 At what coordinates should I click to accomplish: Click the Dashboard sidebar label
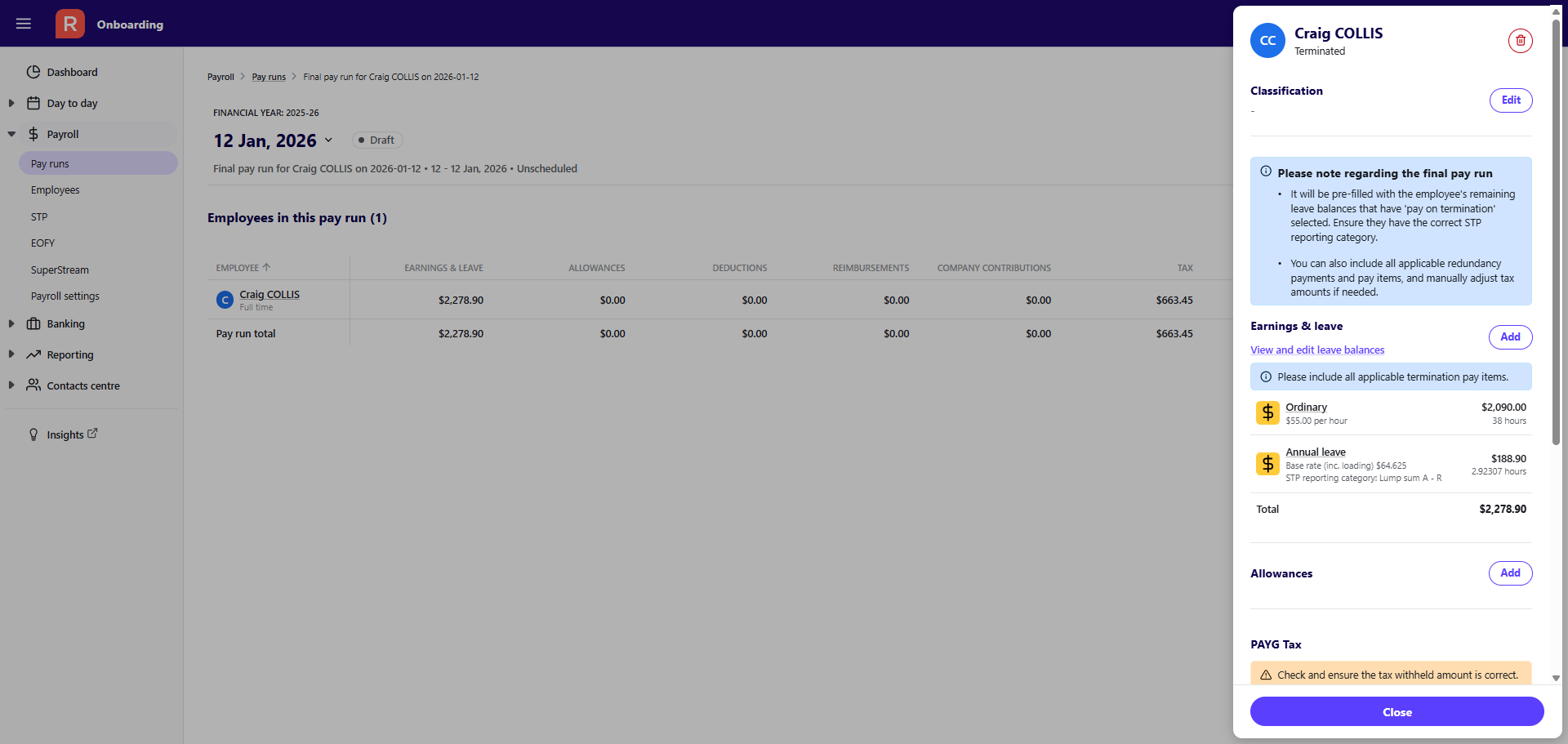(x=72, y=72)
